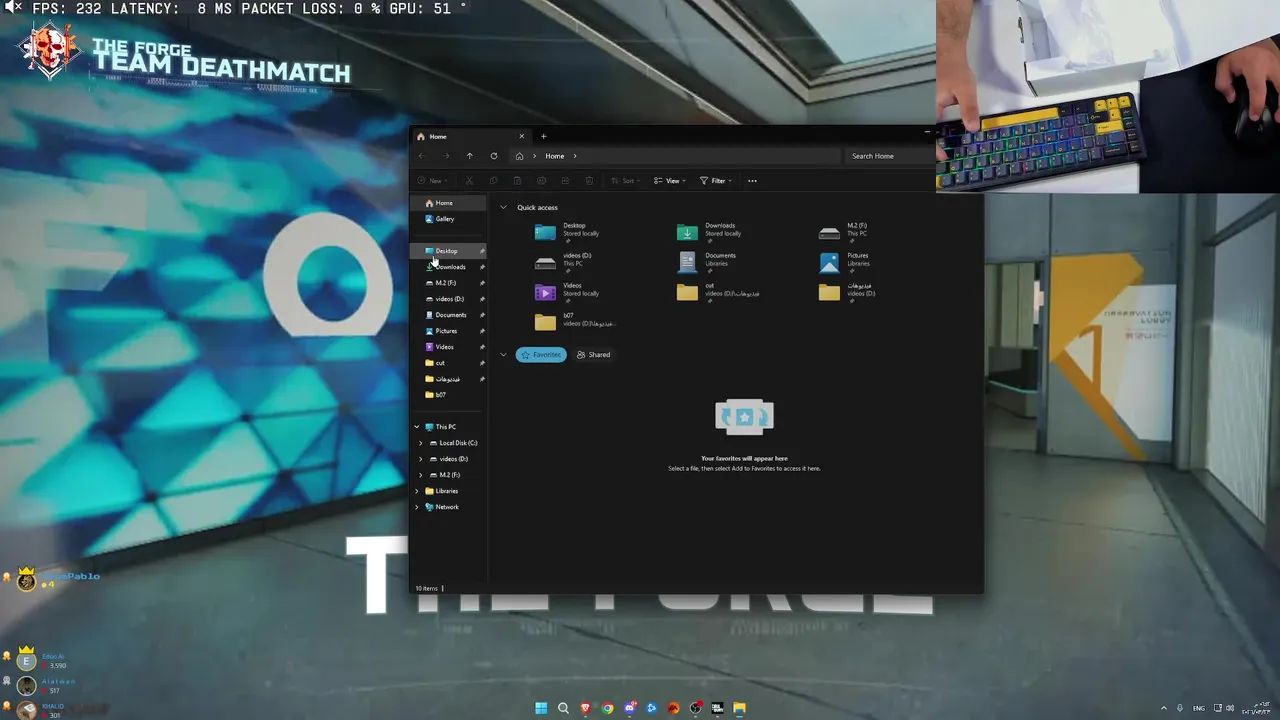Select the Home tab in File Explorer
Viewport: 1280px width, 720px height.
pos(469,136)
